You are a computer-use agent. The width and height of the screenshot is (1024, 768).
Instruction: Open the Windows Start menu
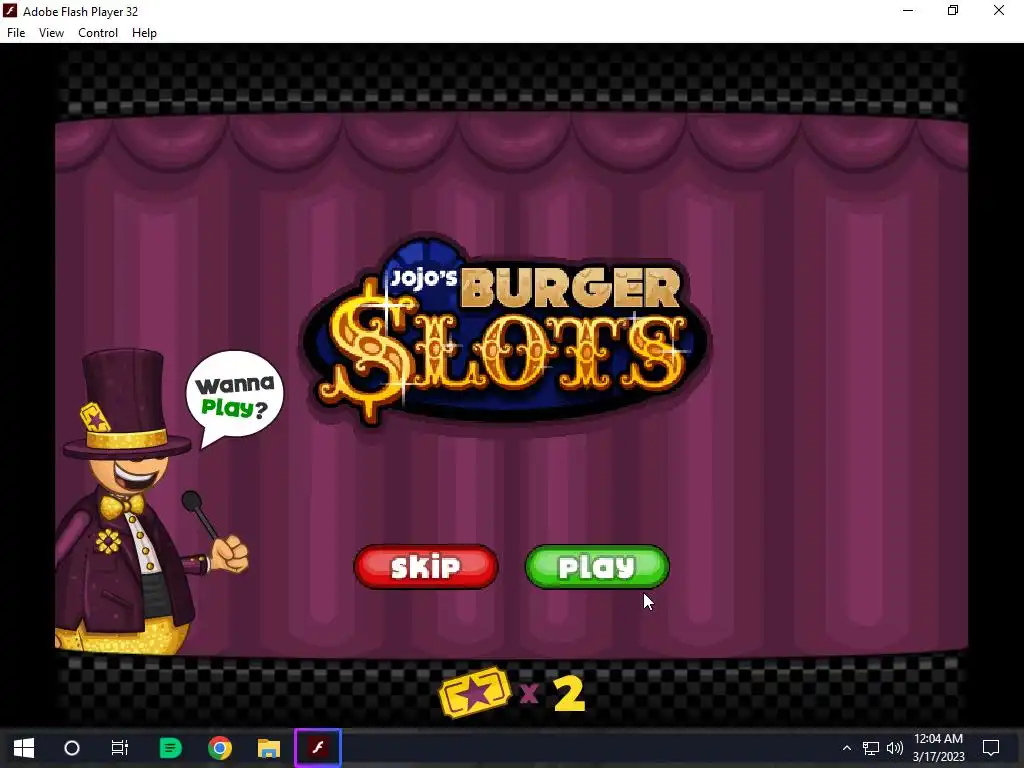(x=24, y=748)
